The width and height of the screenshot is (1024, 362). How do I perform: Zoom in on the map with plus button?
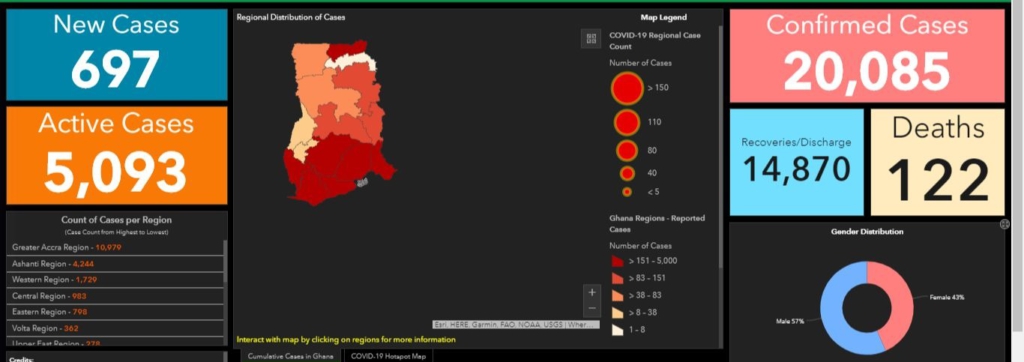pyautogui.click(x=592, y=292)
